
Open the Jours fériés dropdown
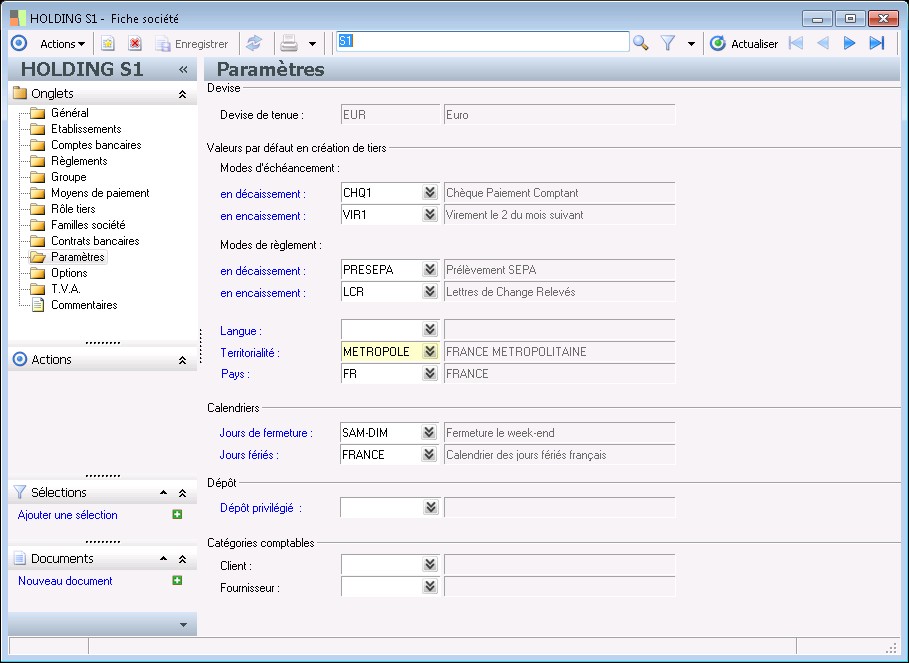pos(430,455)
